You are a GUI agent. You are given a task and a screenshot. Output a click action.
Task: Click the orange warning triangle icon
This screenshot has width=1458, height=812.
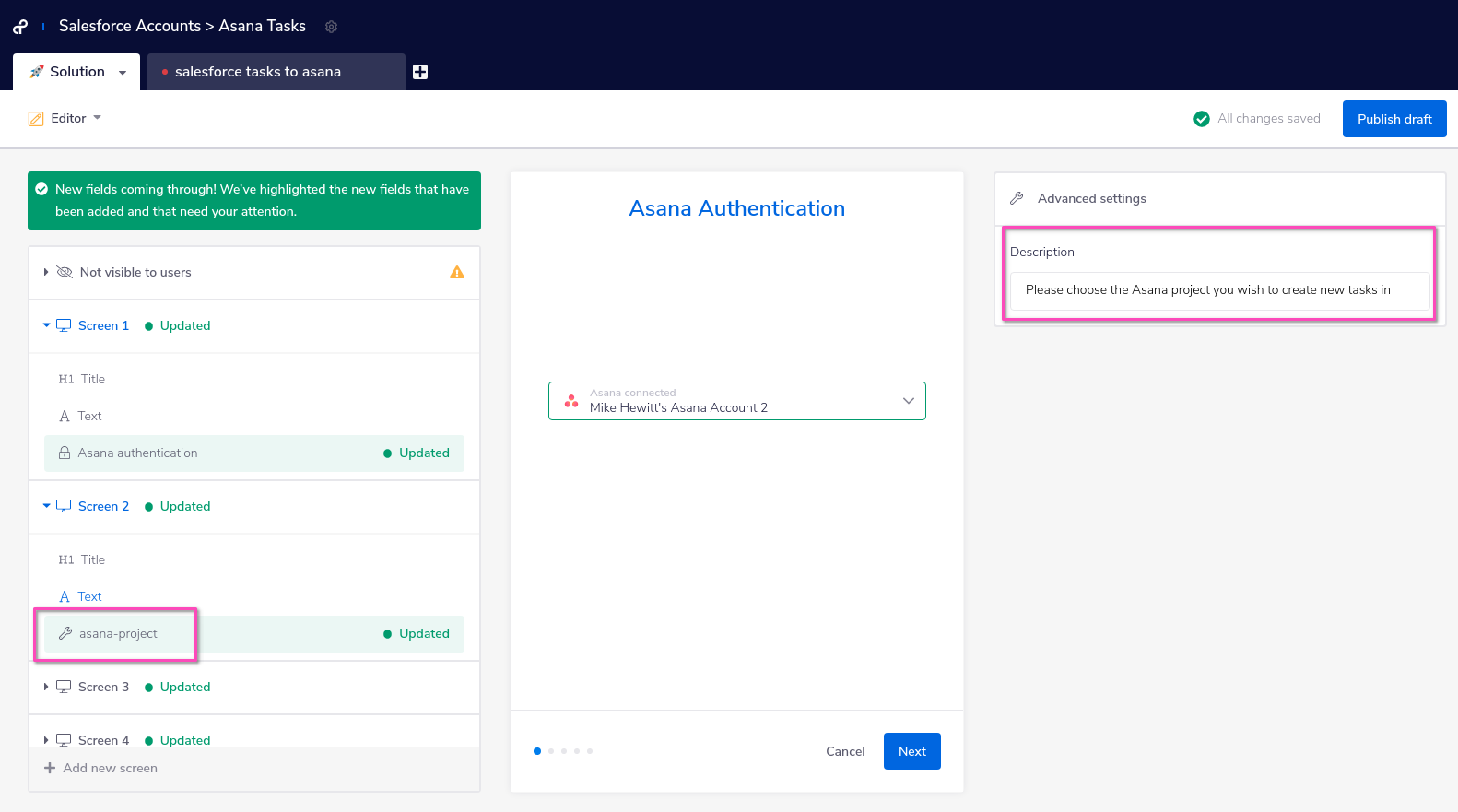(x=457, y=272)
